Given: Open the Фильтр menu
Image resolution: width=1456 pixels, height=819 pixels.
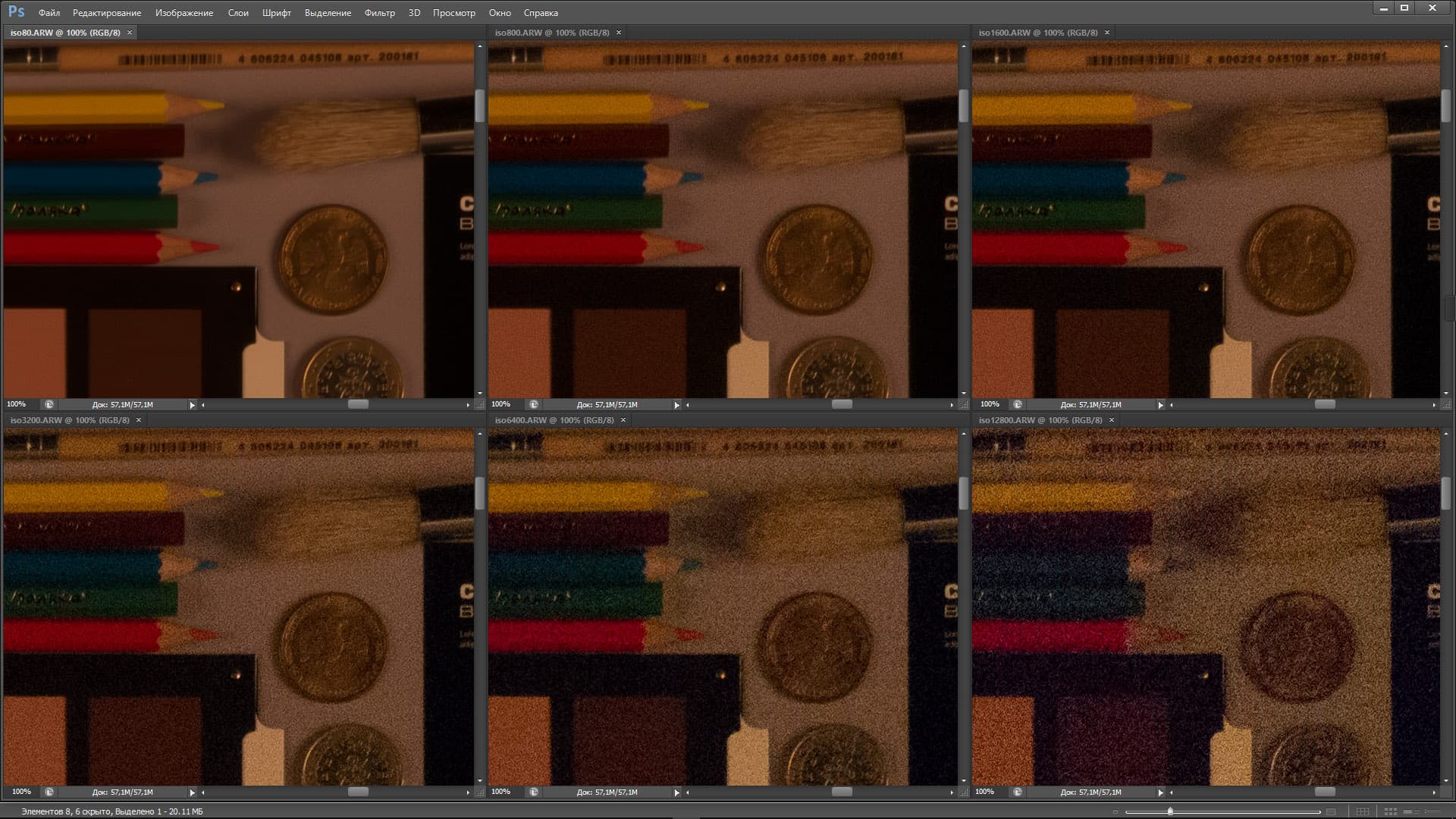Looking at the screenshot, I should coord(379,13).
